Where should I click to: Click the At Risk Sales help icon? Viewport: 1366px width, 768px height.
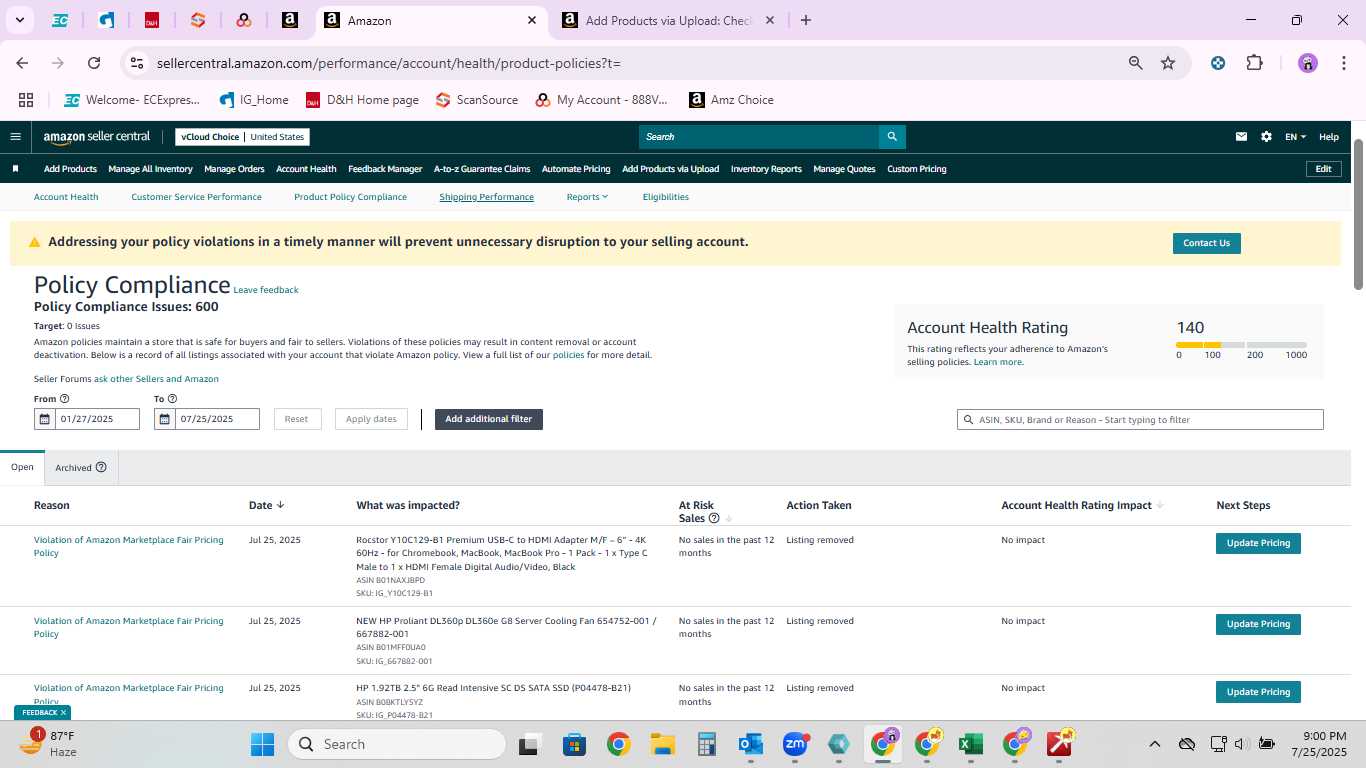click(713, 518)
